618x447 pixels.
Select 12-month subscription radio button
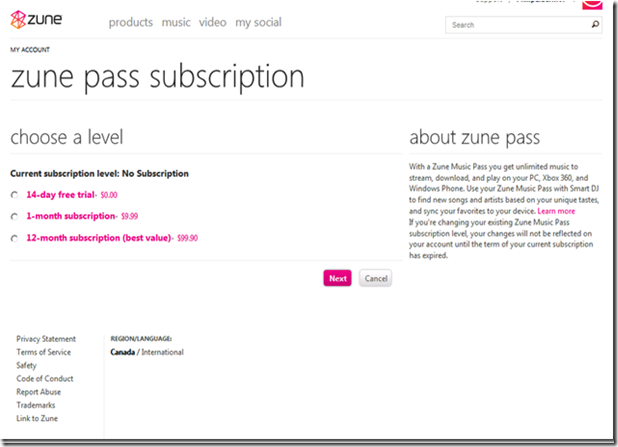coord(14,238)
